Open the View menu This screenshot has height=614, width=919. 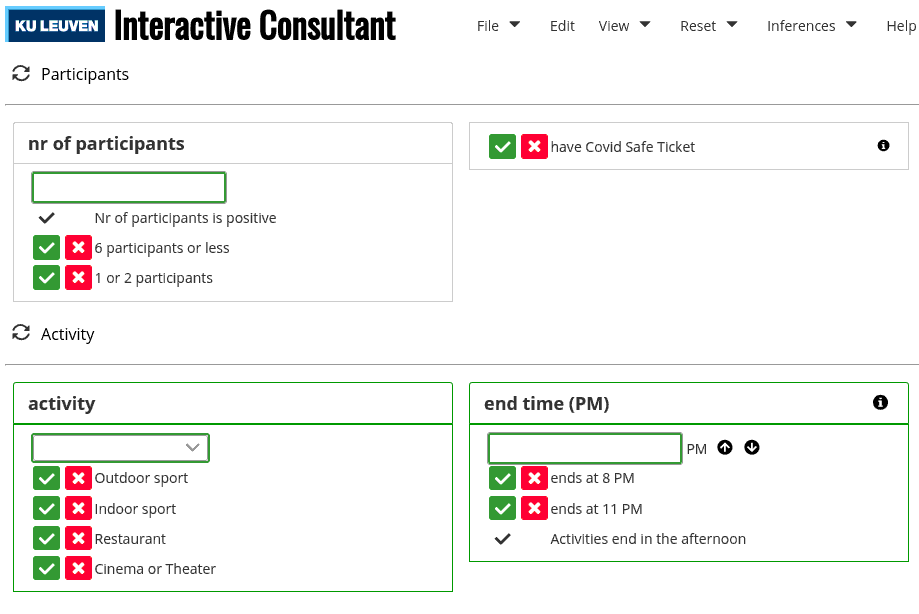(624, 26)
